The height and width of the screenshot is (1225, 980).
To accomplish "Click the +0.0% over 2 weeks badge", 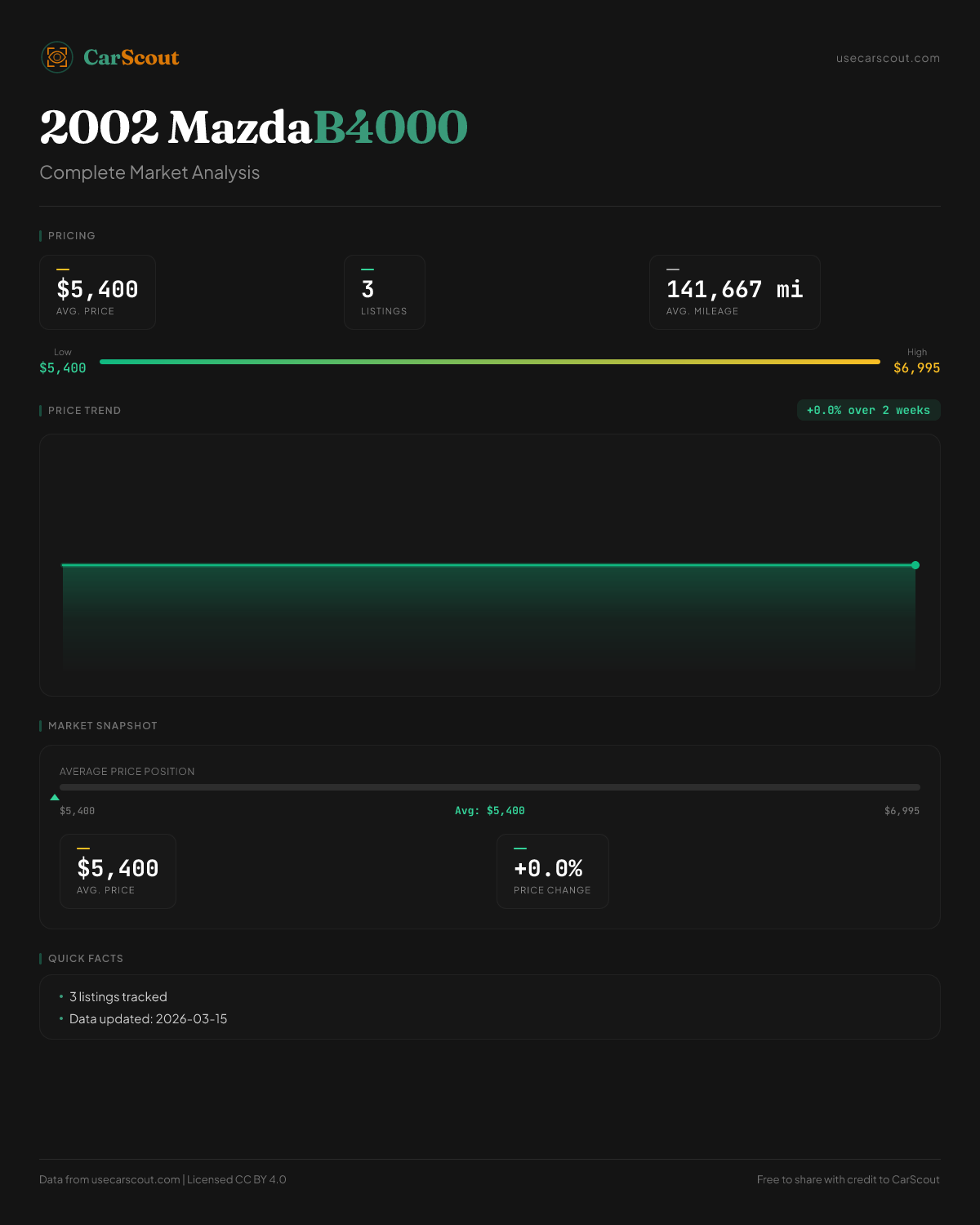I will (868, 410).
